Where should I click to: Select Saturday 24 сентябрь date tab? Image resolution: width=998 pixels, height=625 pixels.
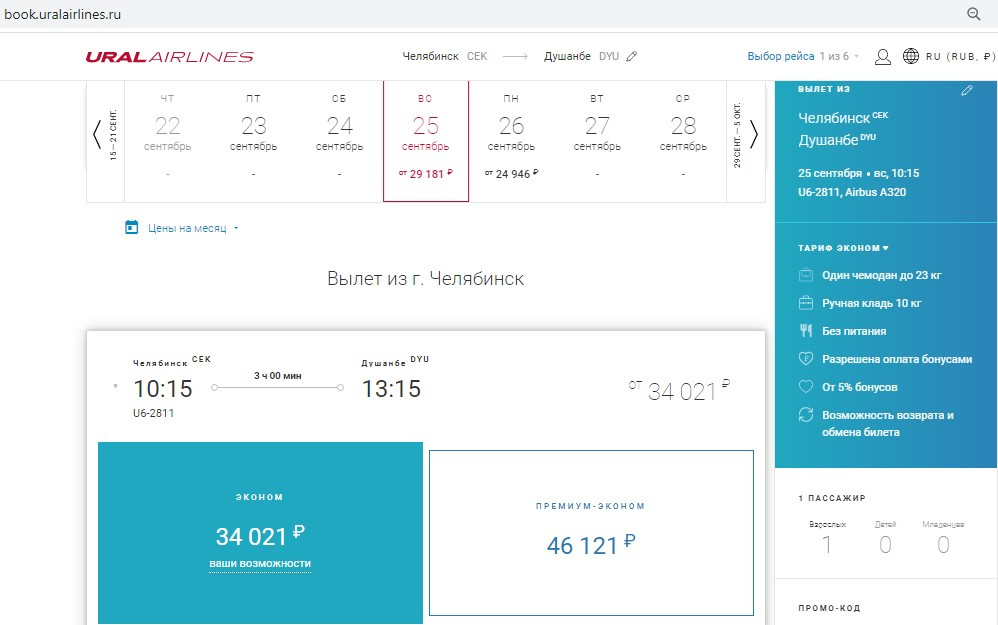coord(339,141)
